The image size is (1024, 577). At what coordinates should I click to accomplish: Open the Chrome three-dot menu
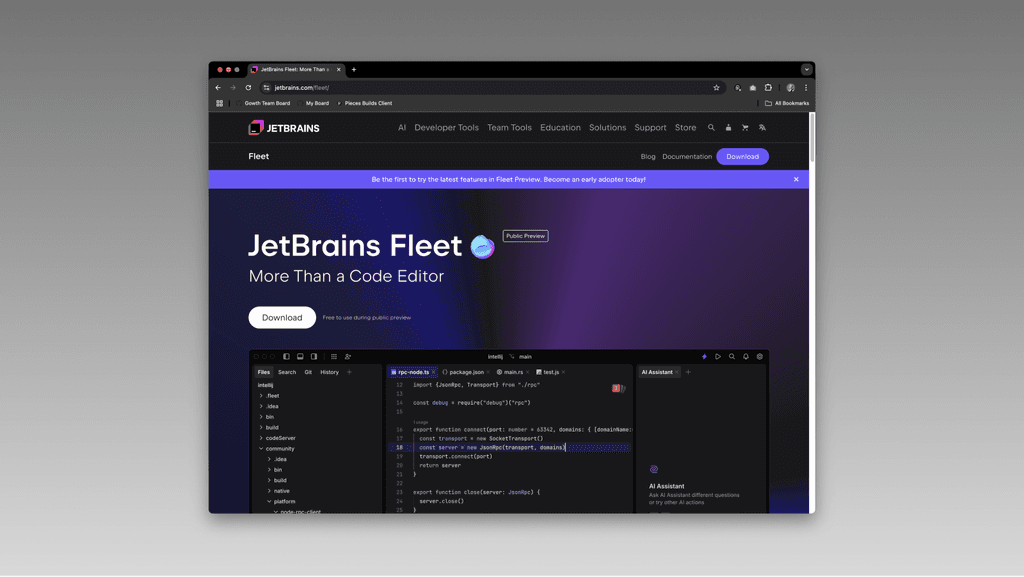coord(806,87)
